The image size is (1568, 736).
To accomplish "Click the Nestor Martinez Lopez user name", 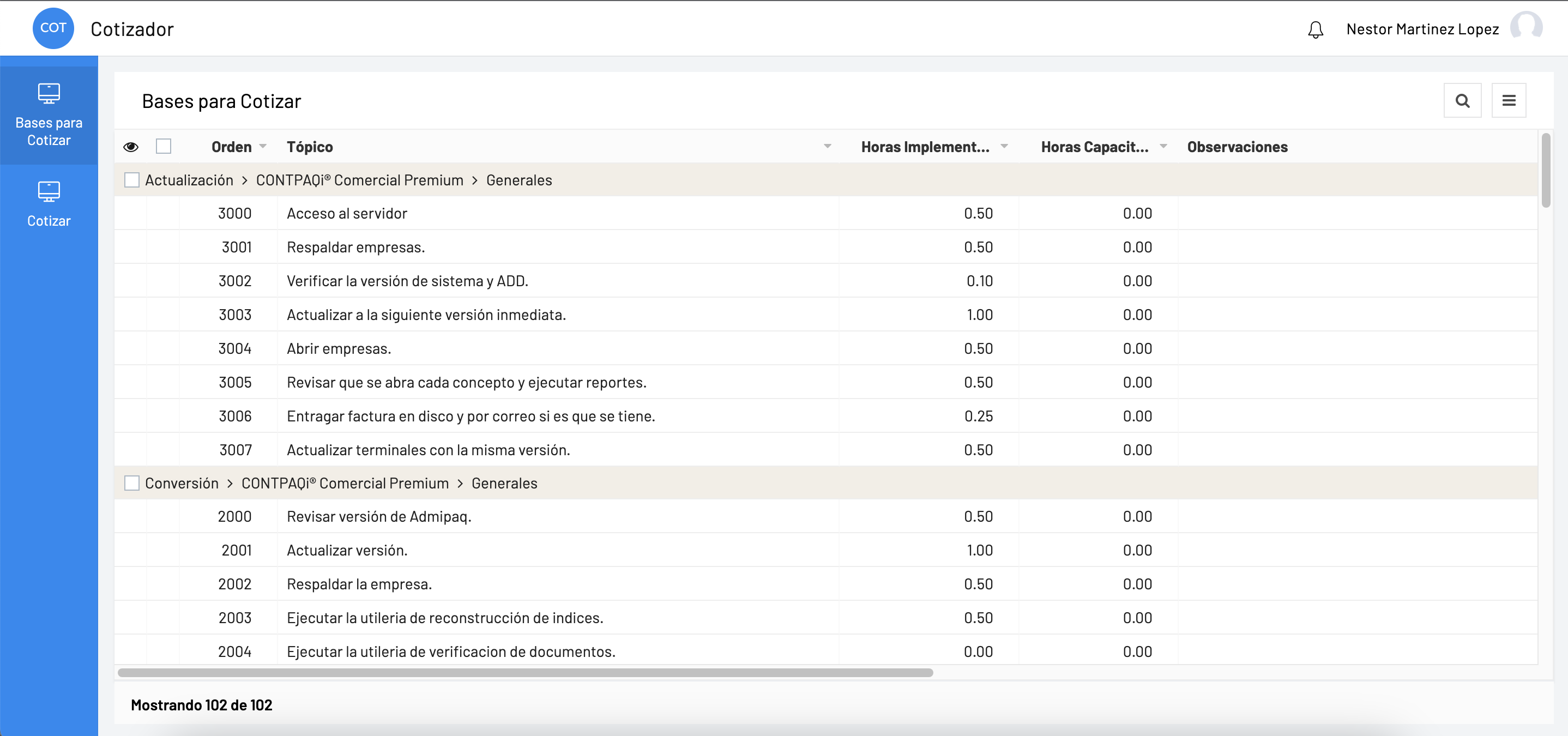I will [1422, 29].
